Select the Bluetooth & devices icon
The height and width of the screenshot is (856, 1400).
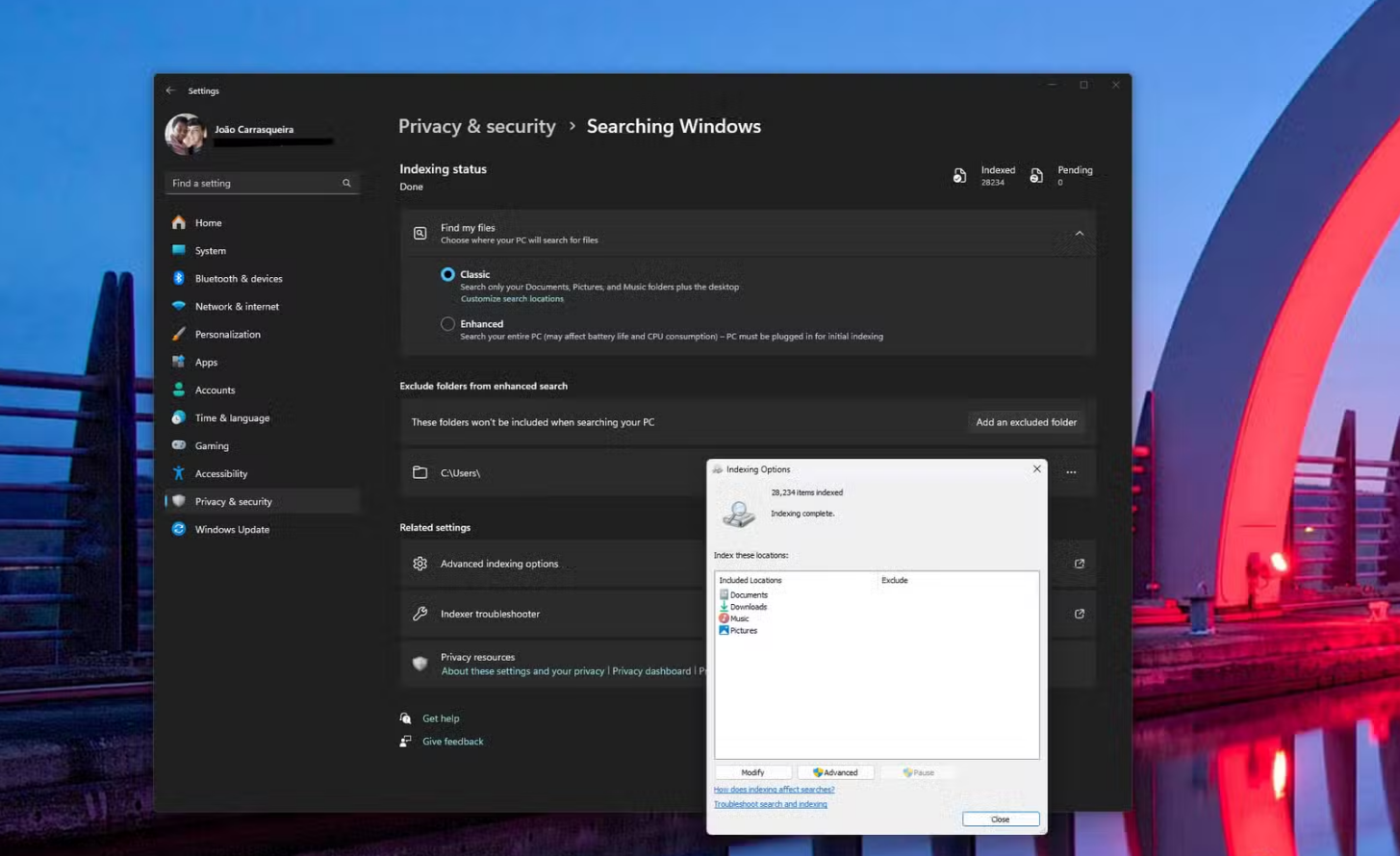179,278
